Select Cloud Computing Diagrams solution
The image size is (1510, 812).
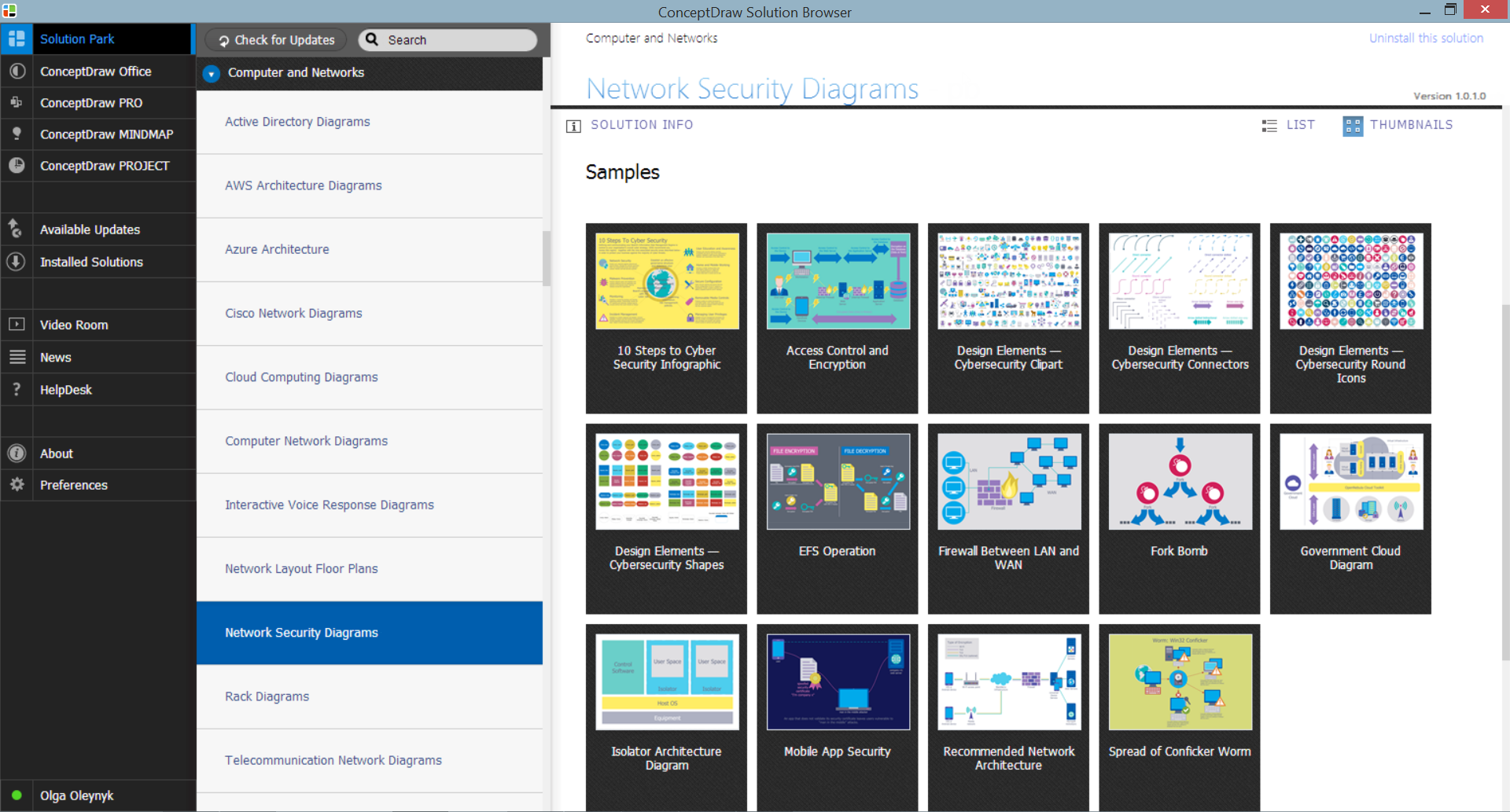[370, 377]
